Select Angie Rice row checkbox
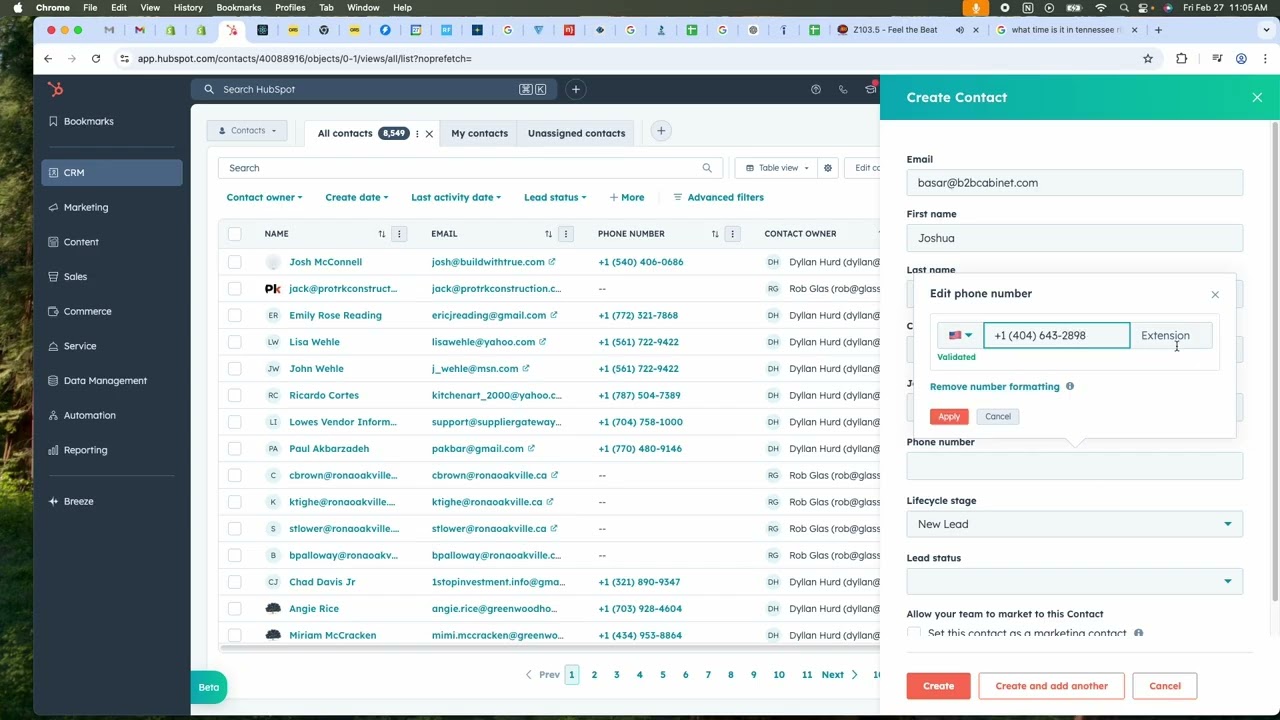 (234, 608)
